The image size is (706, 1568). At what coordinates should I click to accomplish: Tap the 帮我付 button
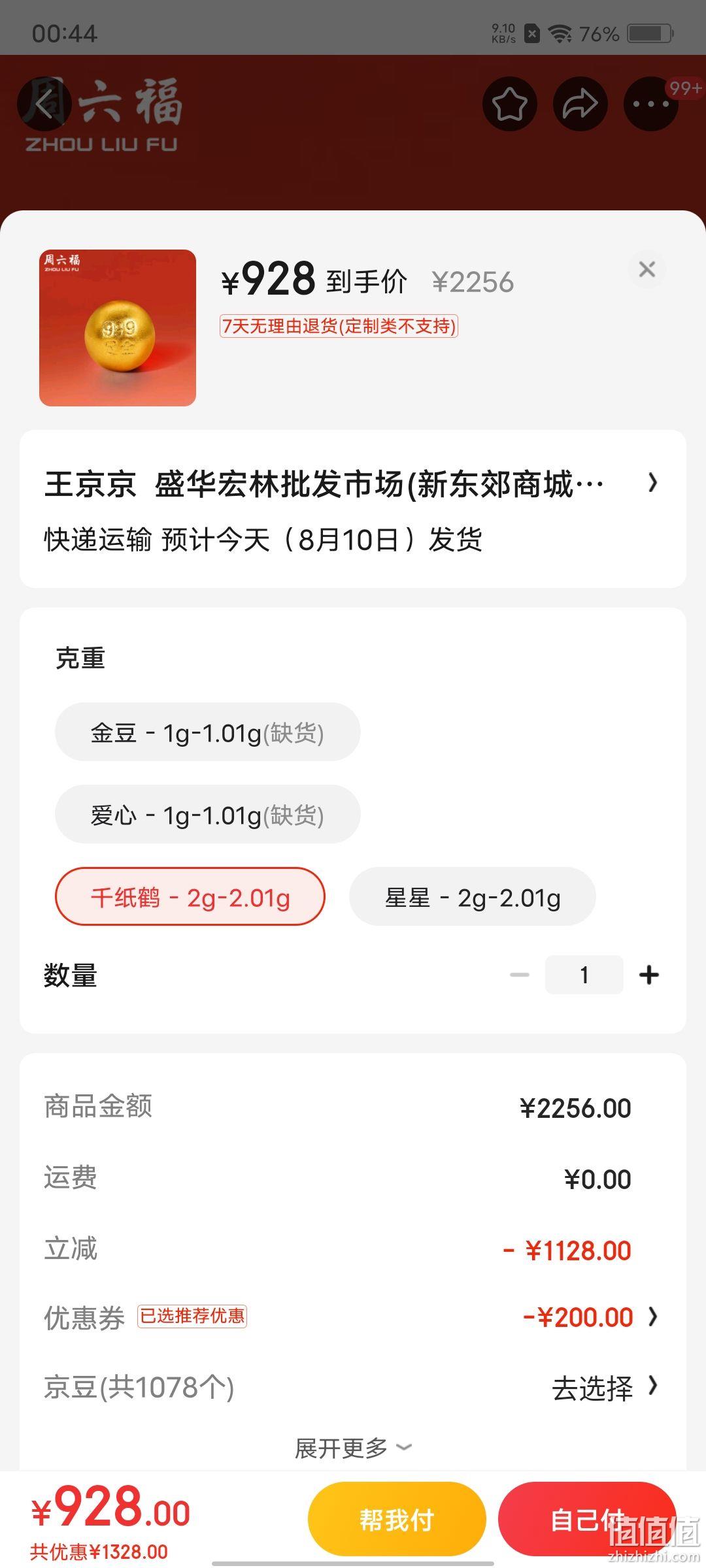397,1520
